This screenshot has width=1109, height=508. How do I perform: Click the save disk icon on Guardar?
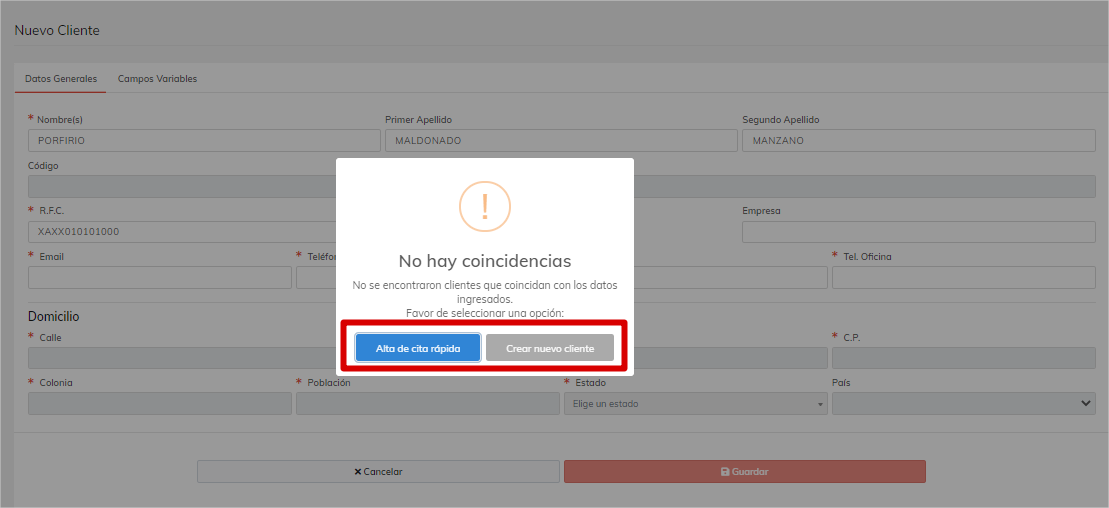pyautogui.click(x=725, y=472)
